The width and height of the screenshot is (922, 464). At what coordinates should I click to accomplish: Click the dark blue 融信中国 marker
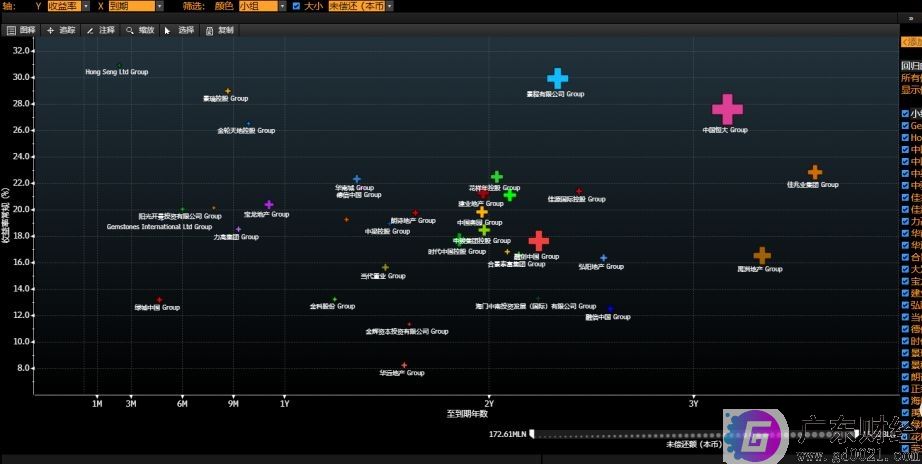(610, 309)
